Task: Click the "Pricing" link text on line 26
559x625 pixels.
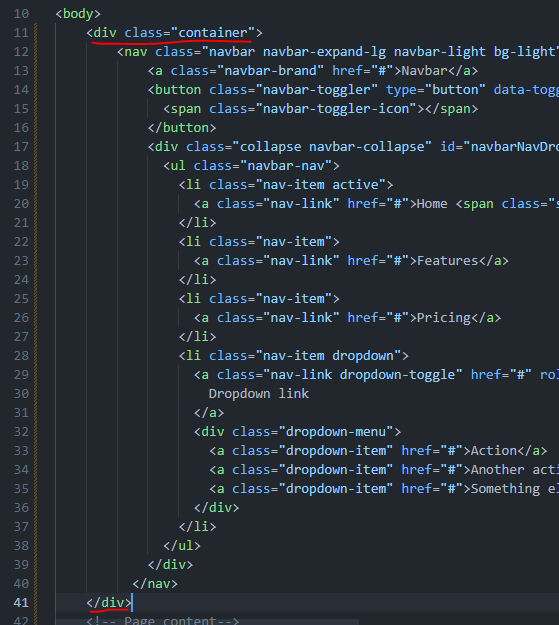Action: pyautogui.click(x=444, y=318)
